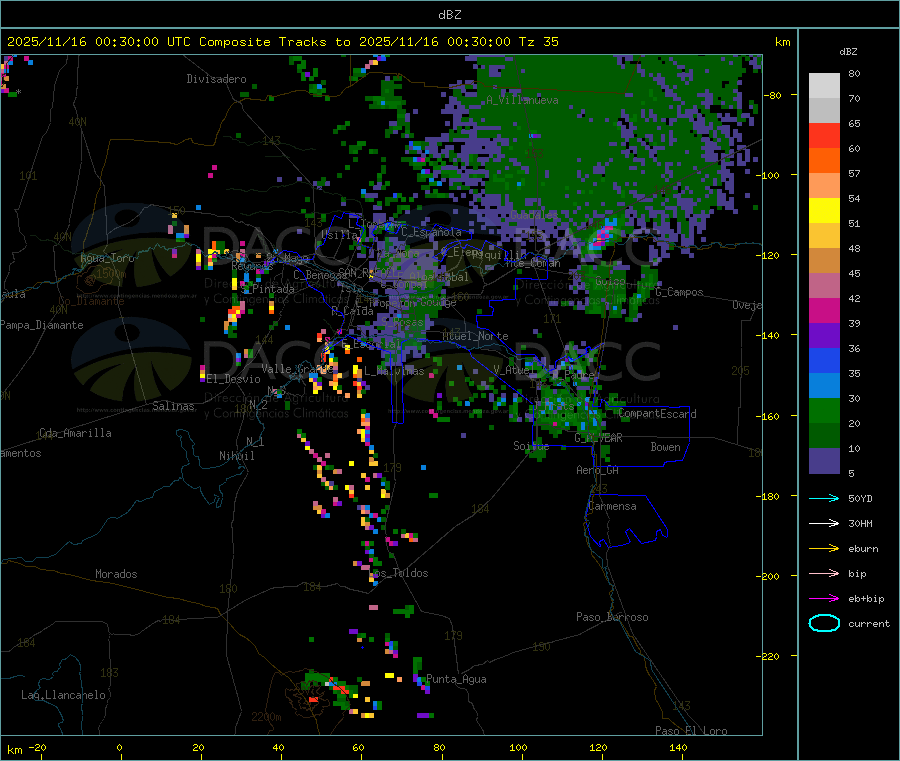Click the 'Divisadero' map label
The image size is (900, 761).
tap(216, 79)
